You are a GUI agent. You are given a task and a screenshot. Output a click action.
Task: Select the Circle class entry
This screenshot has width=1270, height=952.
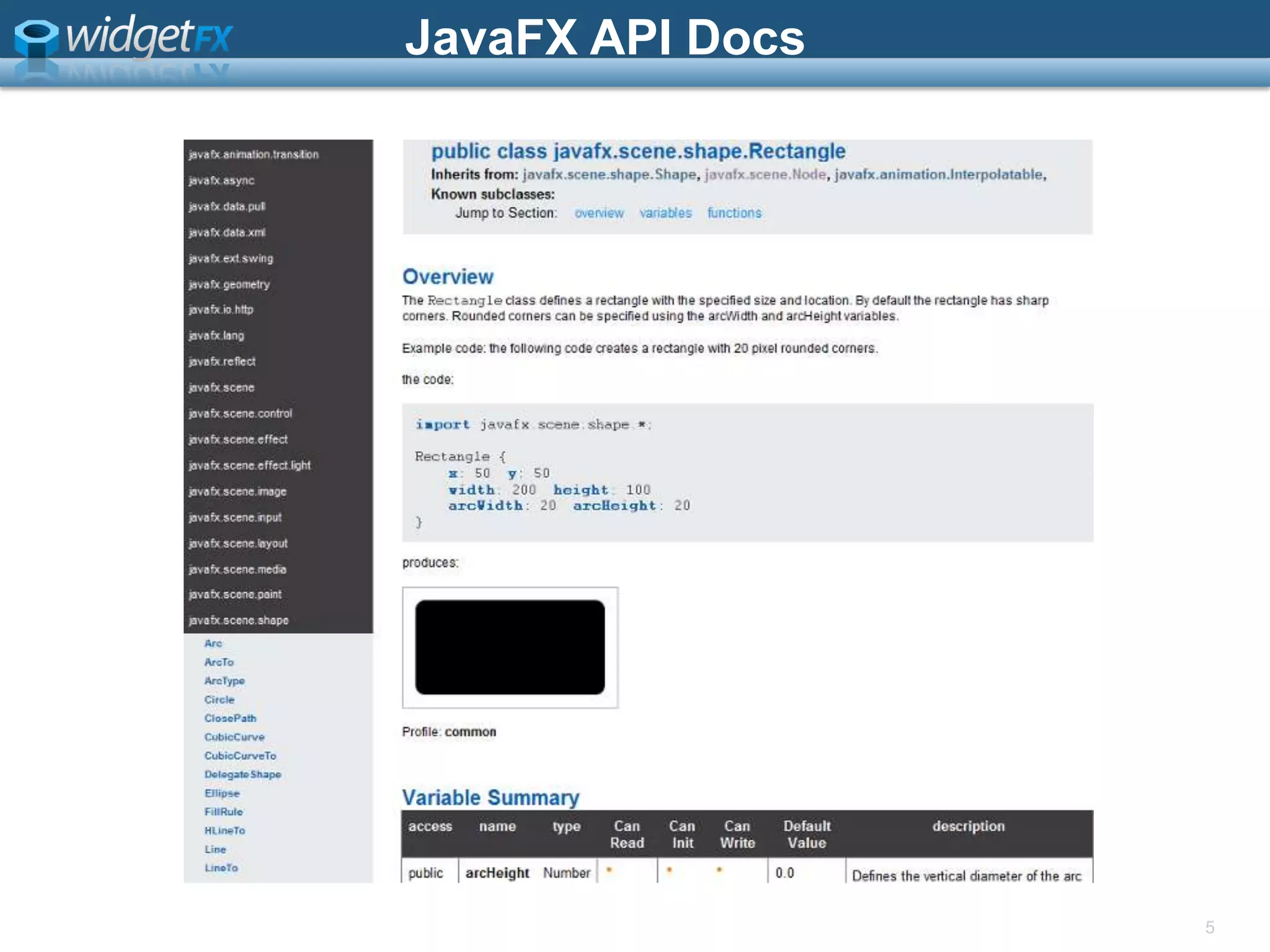click(220, 700)
